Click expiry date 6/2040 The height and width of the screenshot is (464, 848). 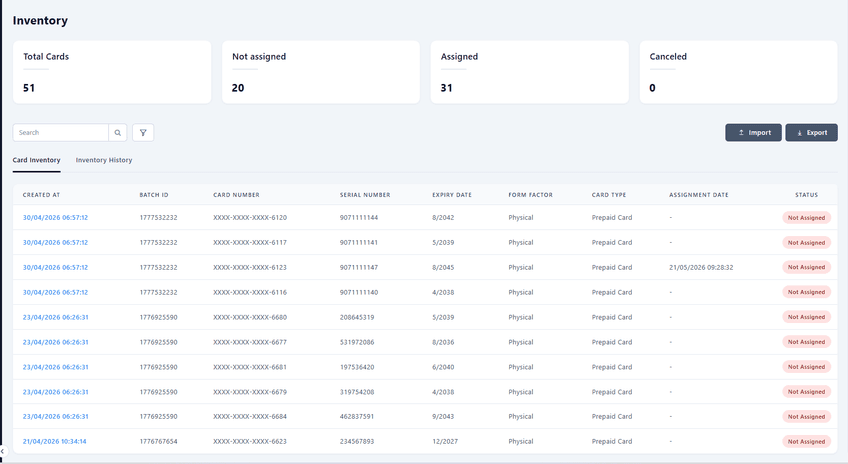tap(443, 367)
